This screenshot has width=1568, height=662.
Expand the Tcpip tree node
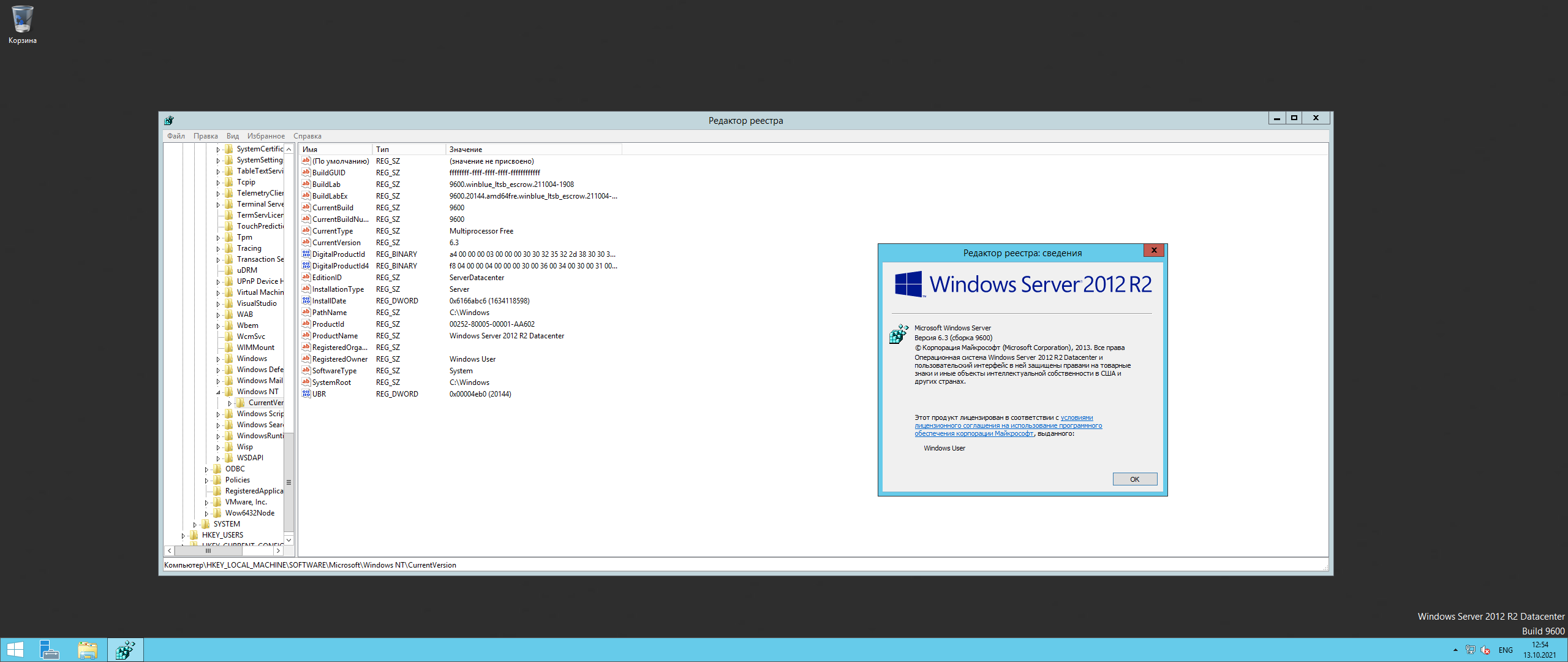tap(217, 183)
